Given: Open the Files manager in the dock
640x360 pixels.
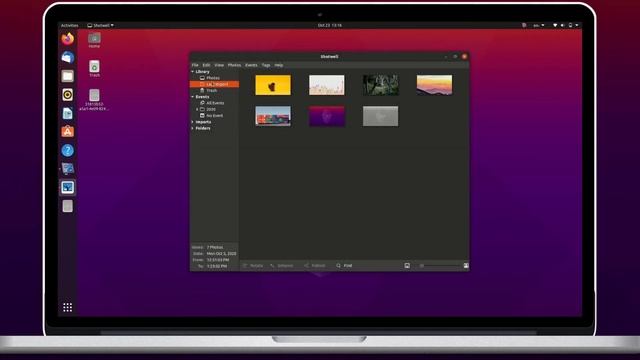Looking at the screenshot, I should 68,76.
